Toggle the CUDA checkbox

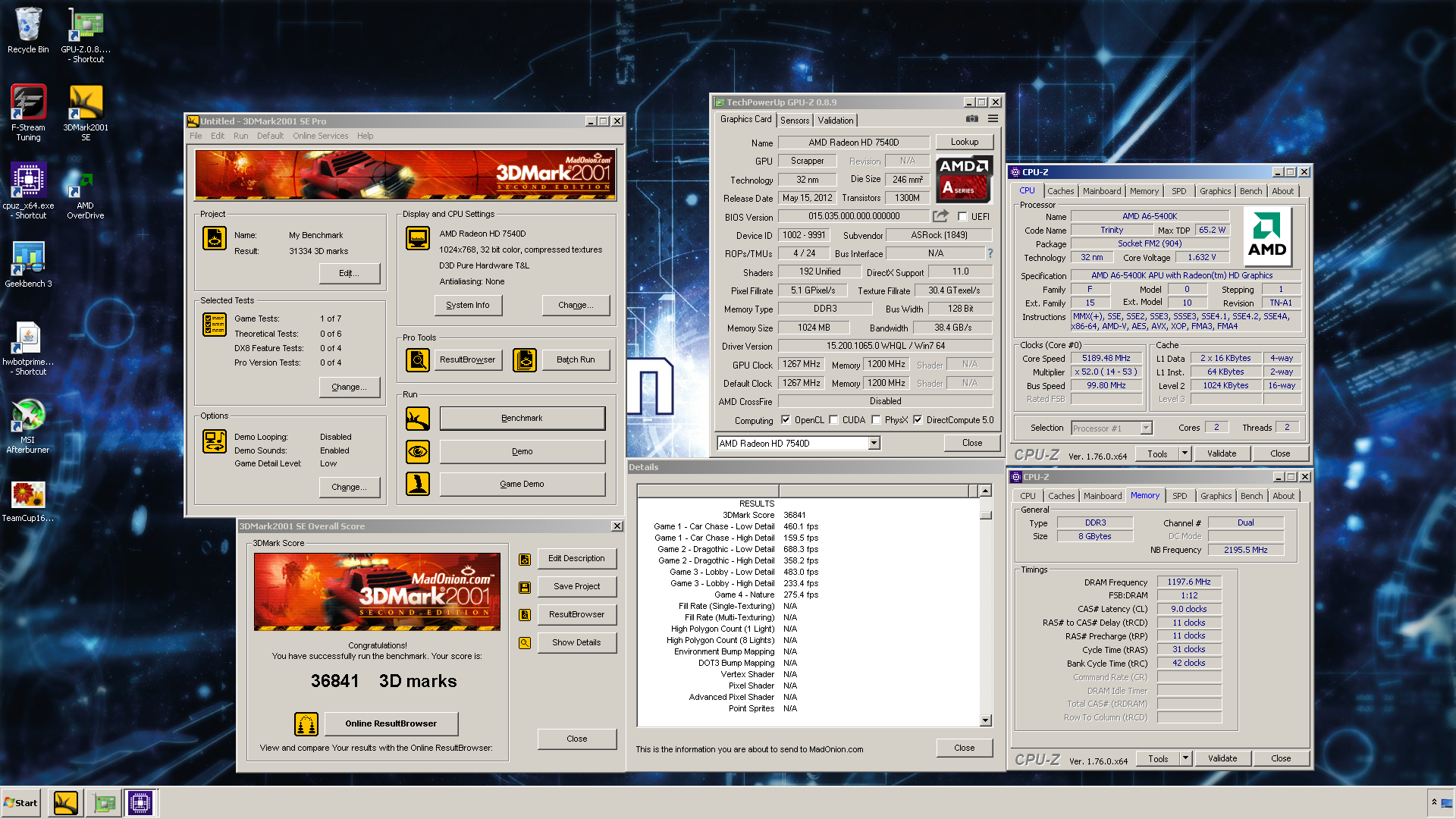833,420
